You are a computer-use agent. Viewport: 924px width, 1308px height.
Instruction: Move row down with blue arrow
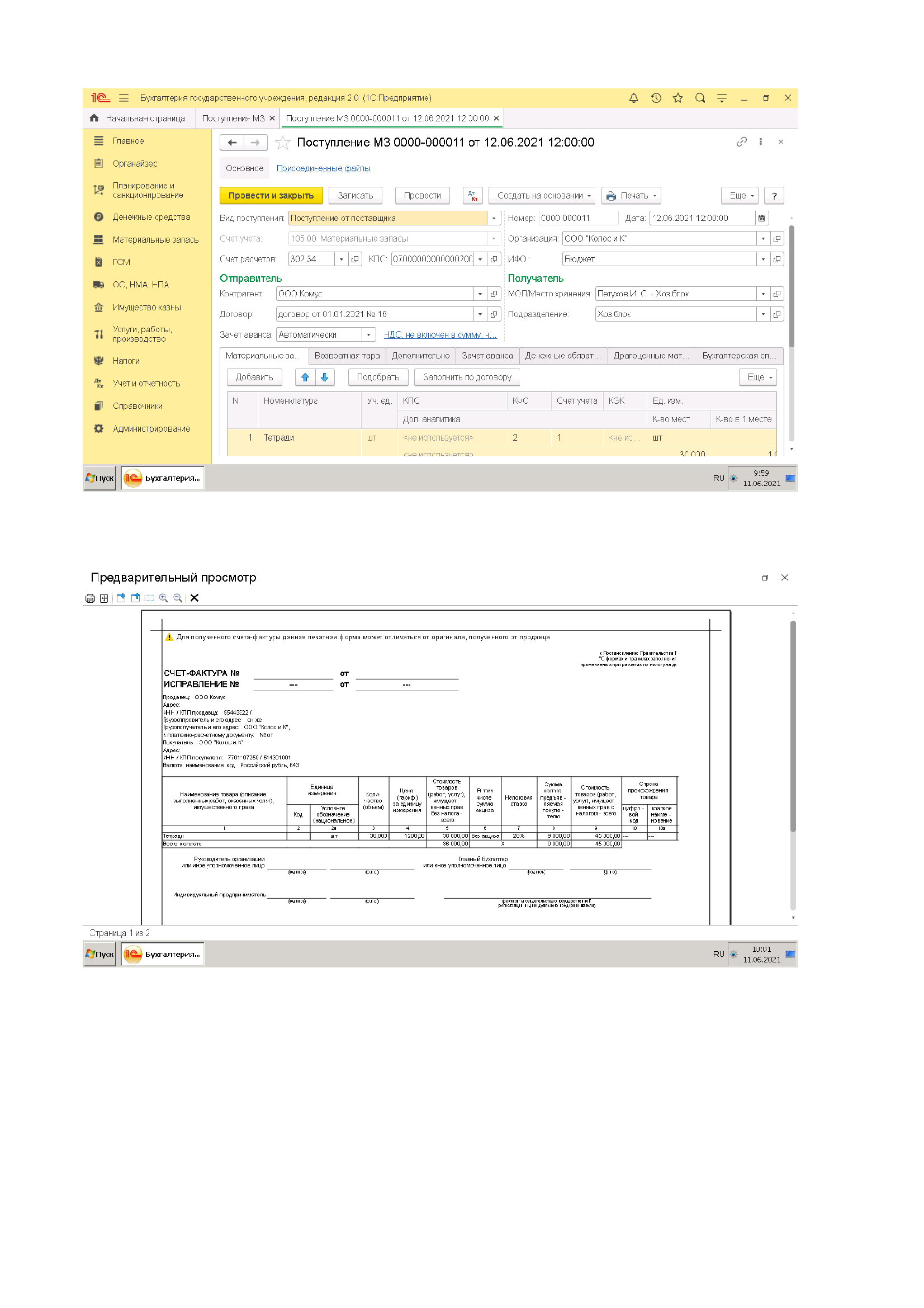325,377
